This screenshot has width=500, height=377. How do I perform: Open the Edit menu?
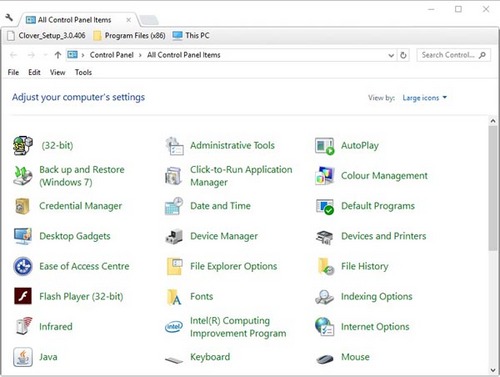(34, 72)
